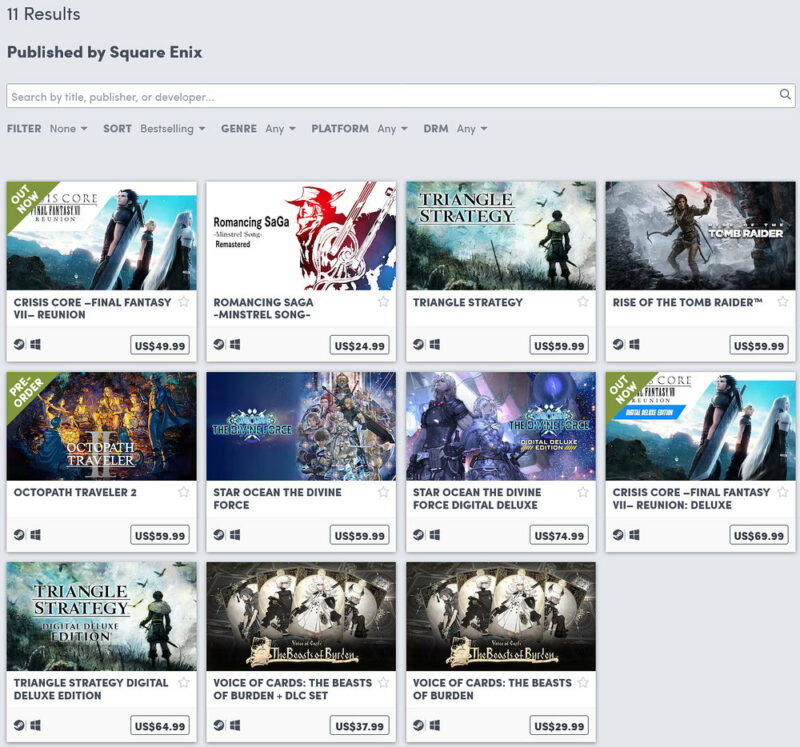Click Triangle Strategy Digital Deluxe Edition title

(x=91, y=689)
